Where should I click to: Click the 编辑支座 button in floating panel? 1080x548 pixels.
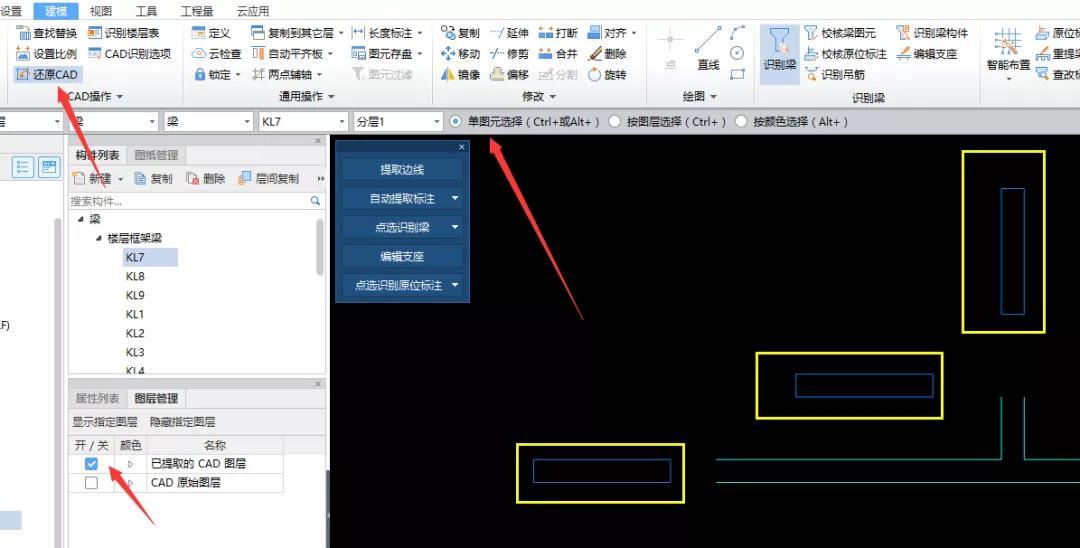coord(402,257)
